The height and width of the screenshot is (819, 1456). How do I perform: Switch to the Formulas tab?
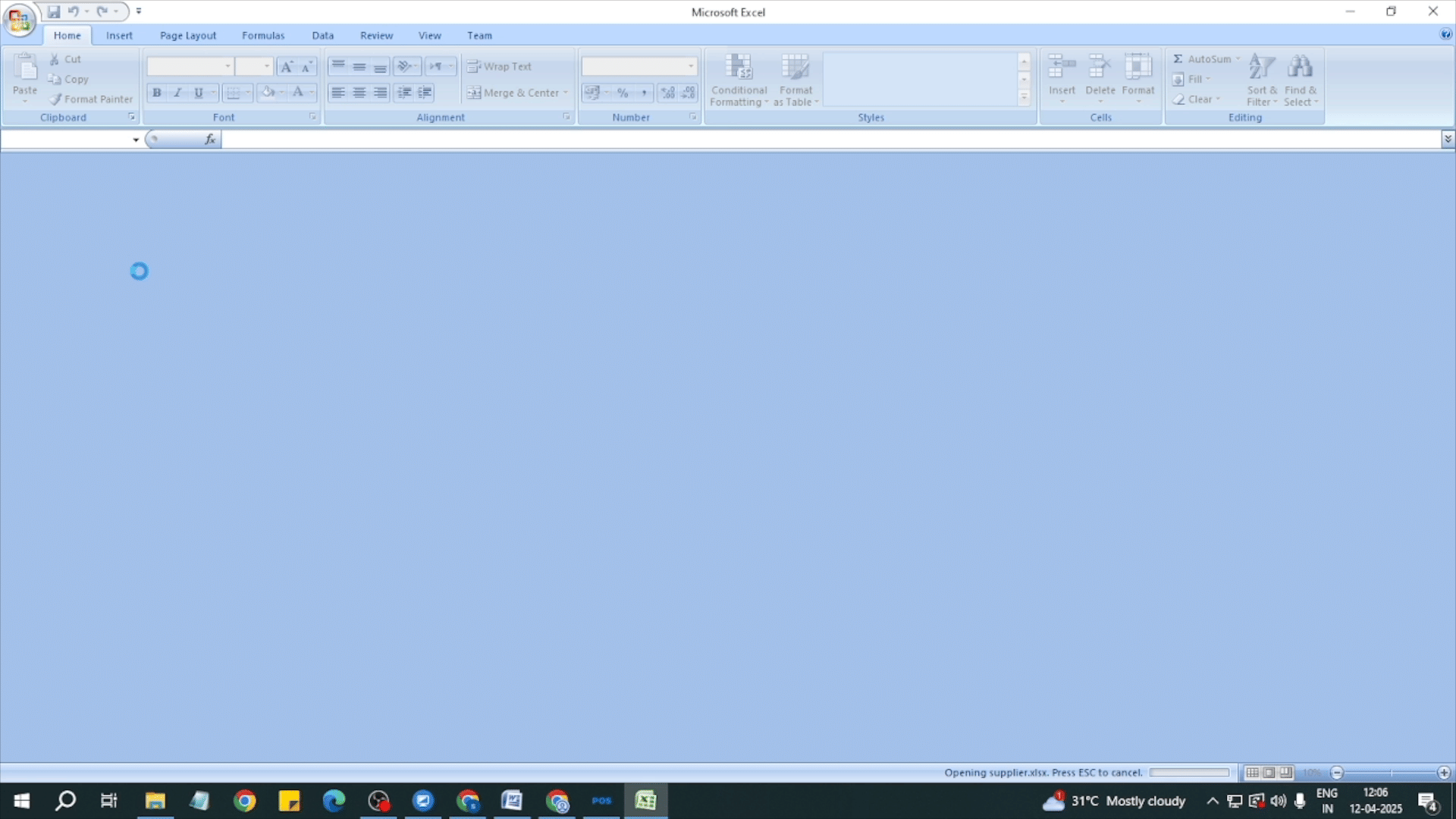coord(263,36)
